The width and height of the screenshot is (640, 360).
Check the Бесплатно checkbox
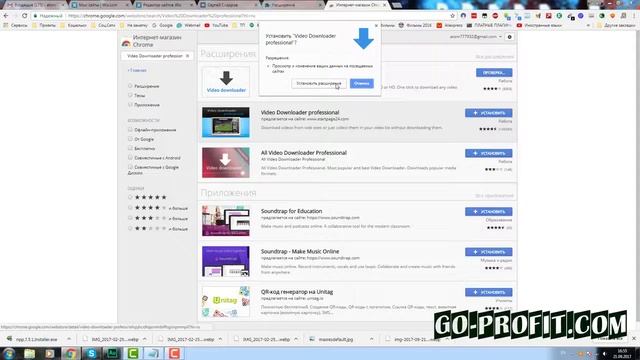coord(130,148)
